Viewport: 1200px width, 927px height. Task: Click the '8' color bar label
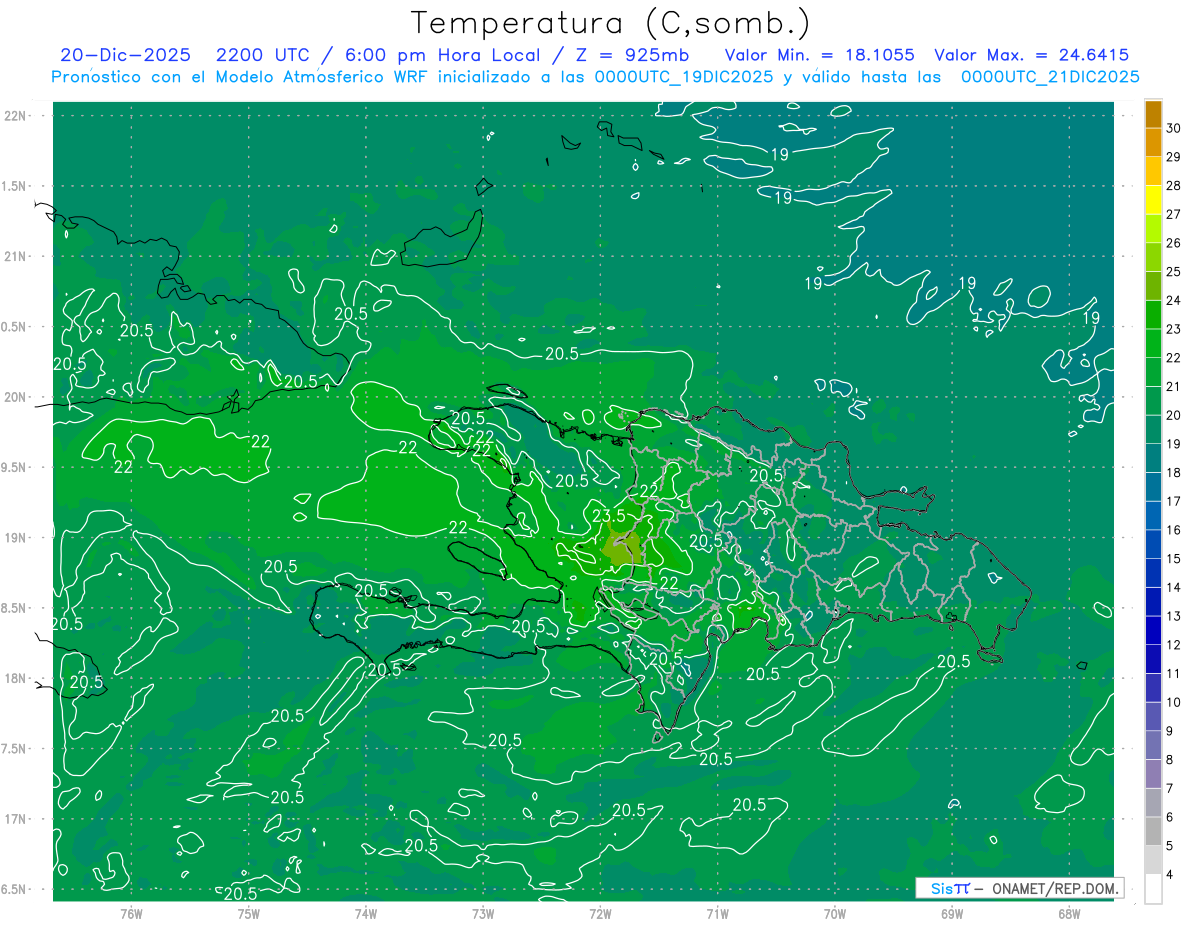[x=1170, y=760]
